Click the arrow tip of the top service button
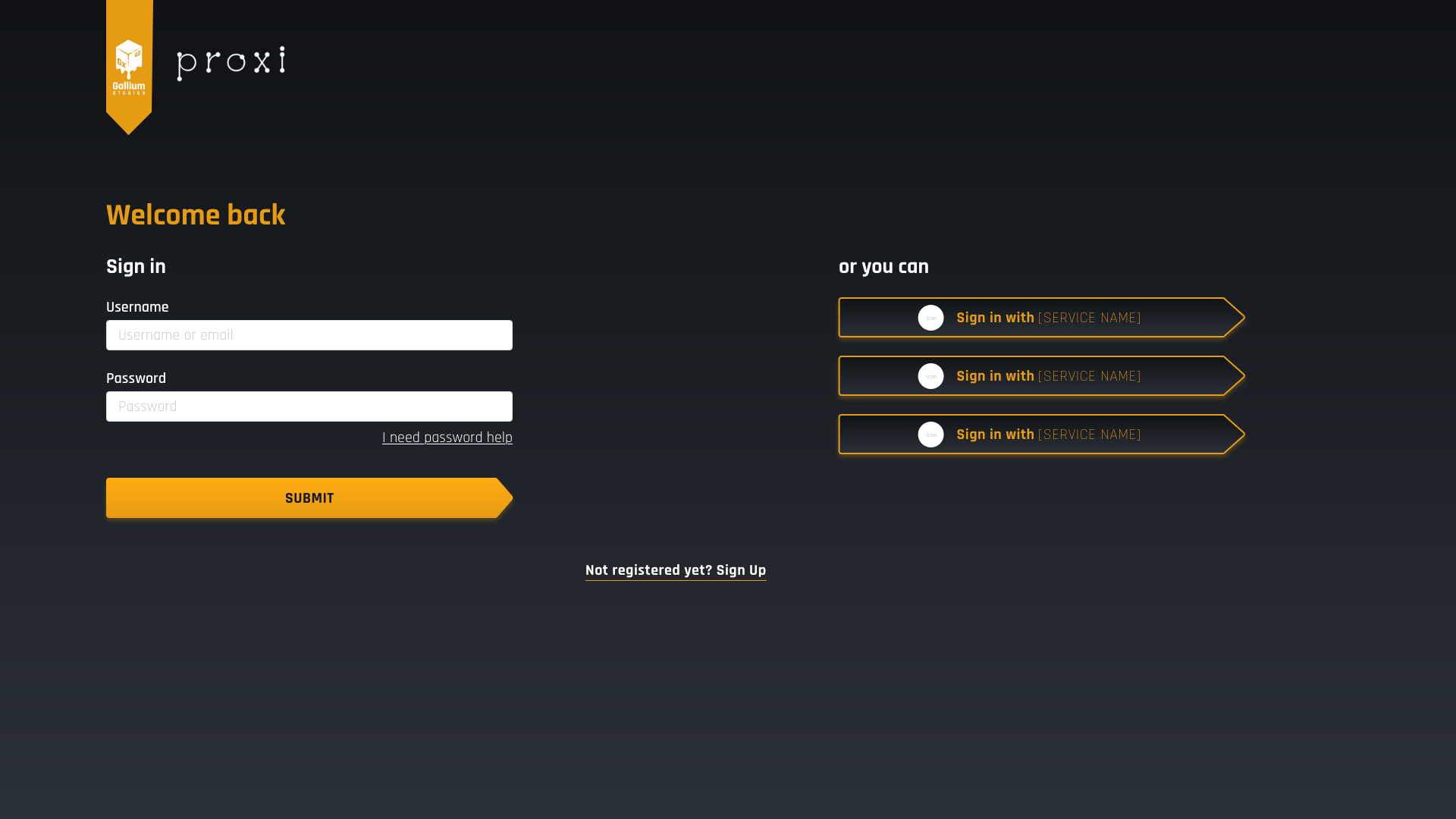This screenshot has height=819, width=1456. point(1235,318)
